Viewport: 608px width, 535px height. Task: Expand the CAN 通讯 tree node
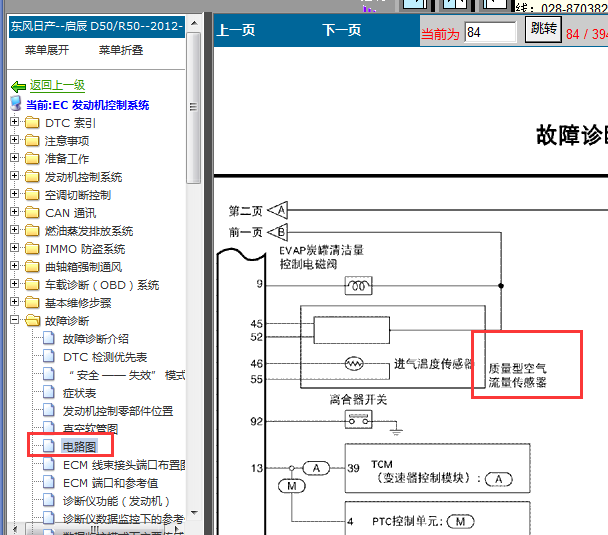tap(14, 212)
